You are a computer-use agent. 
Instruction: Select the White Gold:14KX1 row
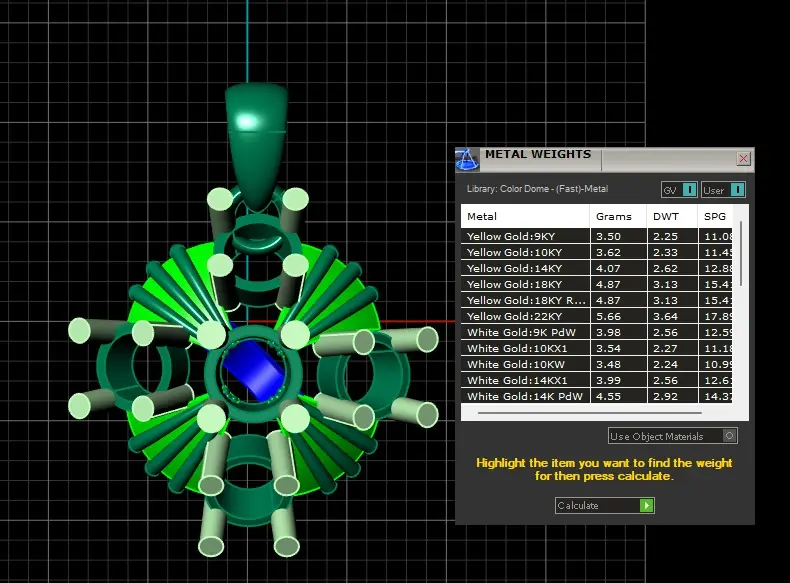point(597,380)
